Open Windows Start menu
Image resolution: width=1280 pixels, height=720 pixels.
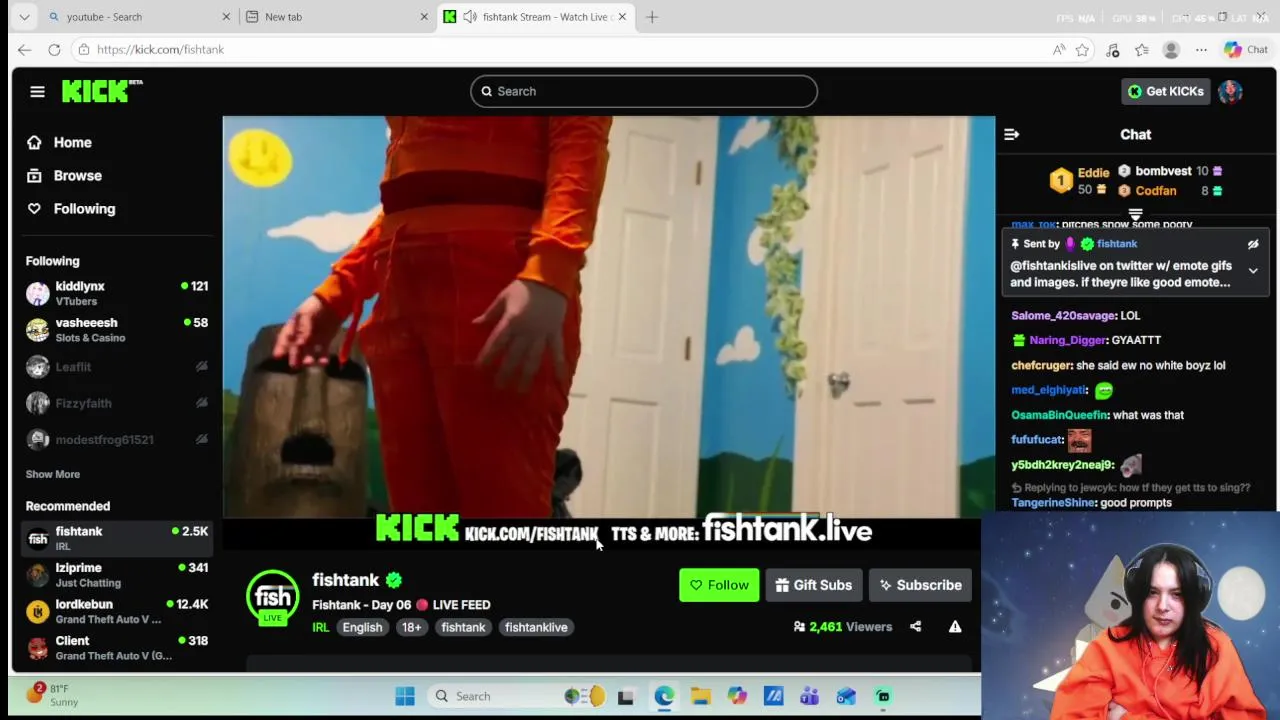coord(405,696)
